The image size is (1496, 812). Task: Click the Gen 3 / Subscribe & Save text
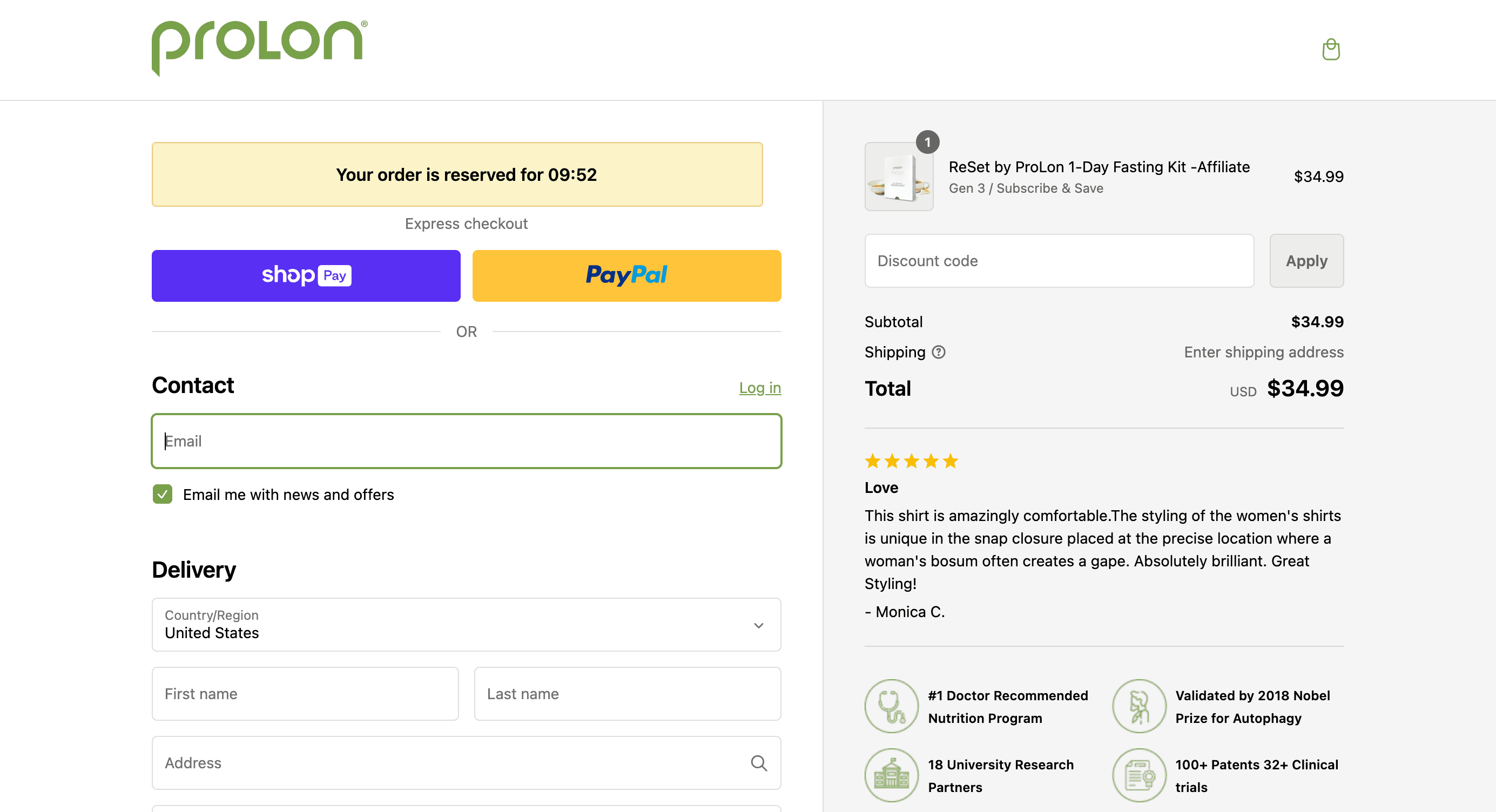coord(1026,188)
